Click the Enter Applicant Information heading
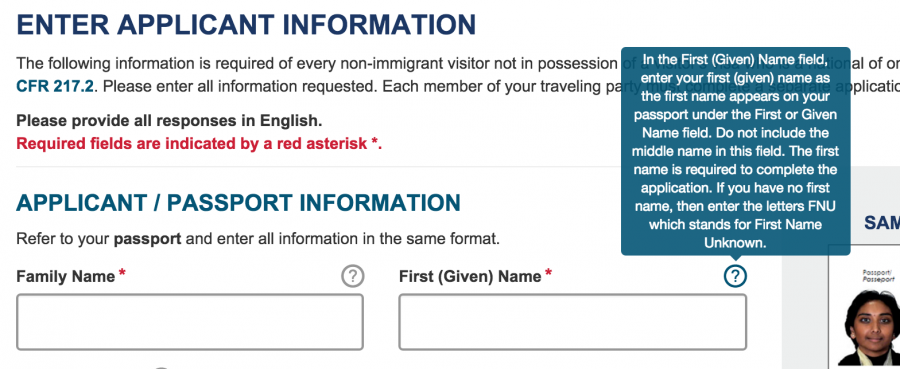The image size is (900, 369). click(x=246, y=25)
